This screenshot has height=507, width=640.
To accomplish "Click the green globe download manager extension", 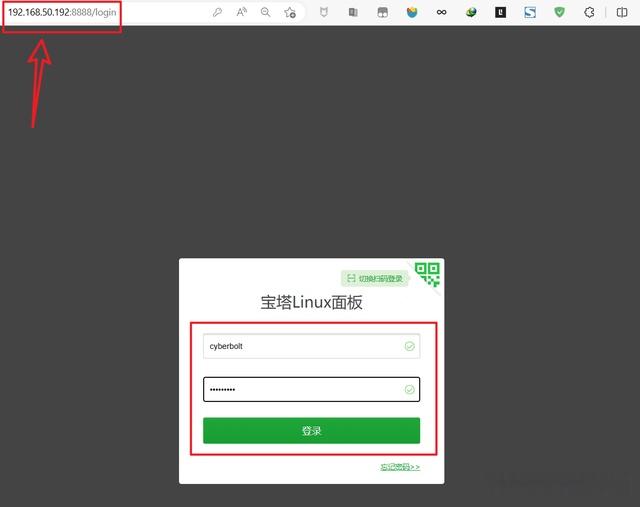I will 471,13.
